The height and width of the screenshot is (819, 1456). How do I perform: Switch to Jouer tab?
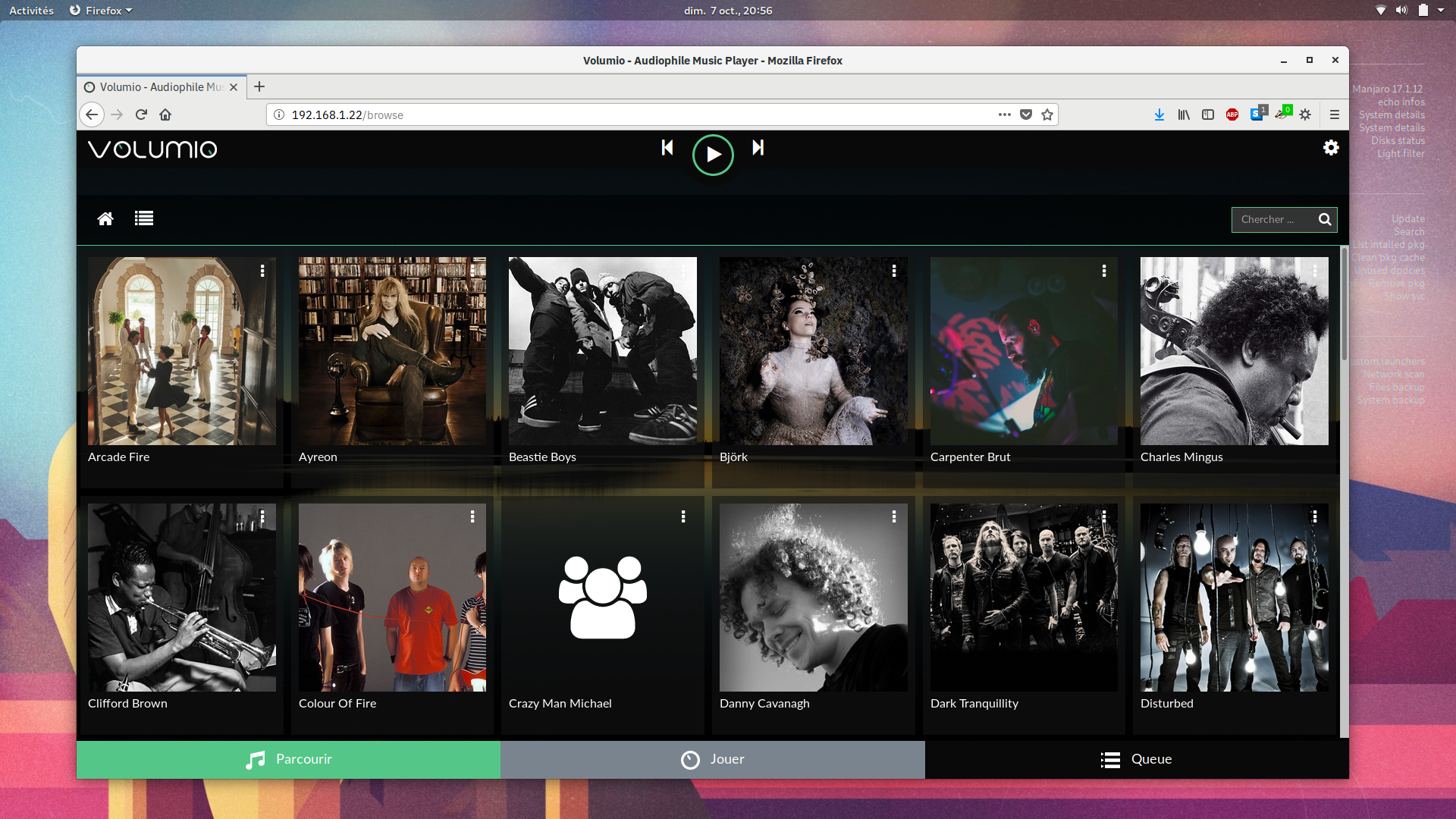click(x=713, y=760)
